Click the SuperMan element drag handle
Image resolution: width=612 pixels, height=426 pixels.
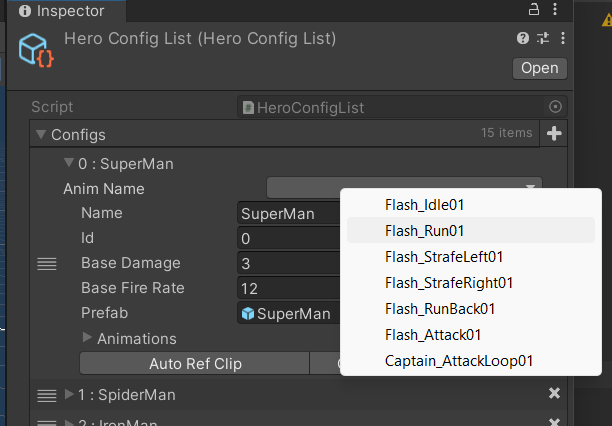point(47,264)
